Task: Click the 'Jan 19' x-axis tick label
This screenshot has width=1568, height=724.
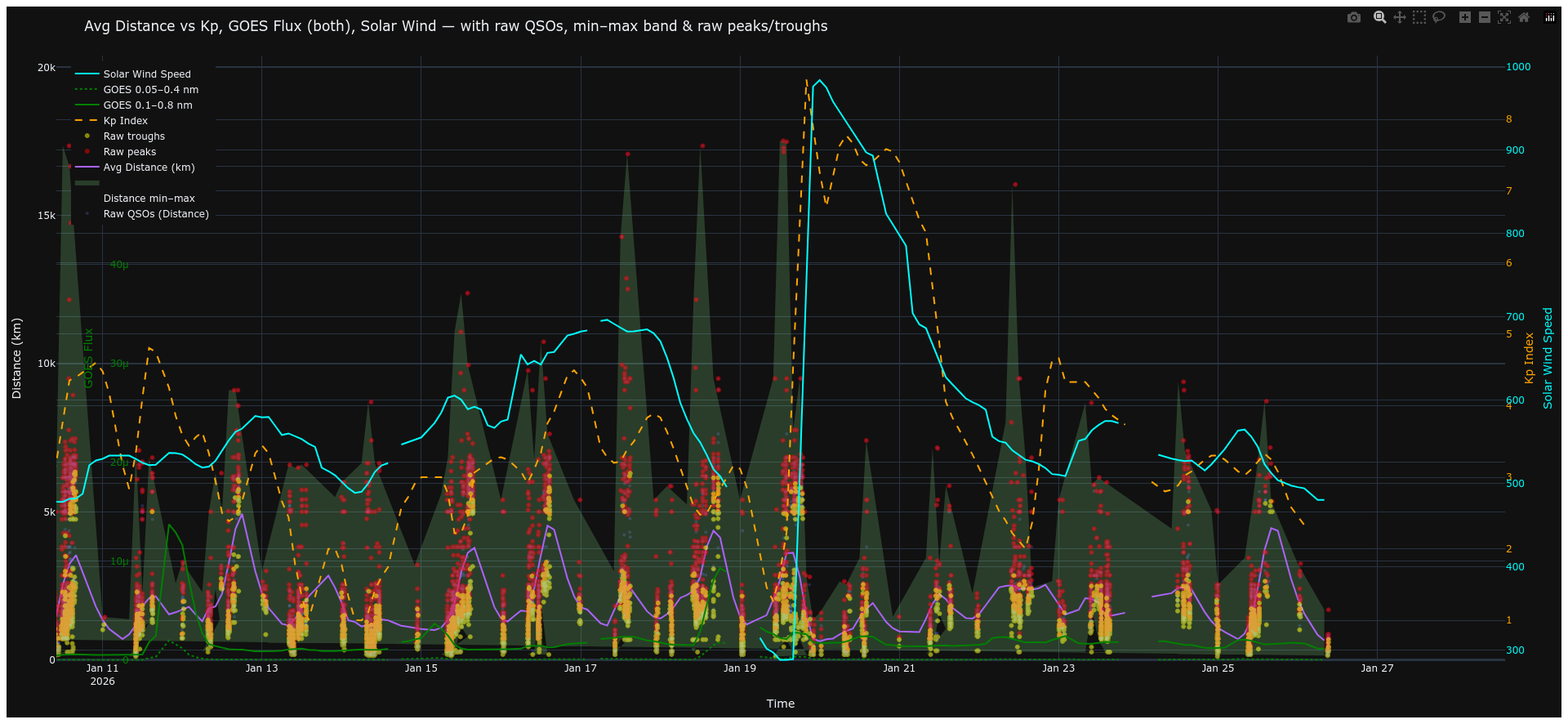Action: pyautogui.click(x=740, y=668)
